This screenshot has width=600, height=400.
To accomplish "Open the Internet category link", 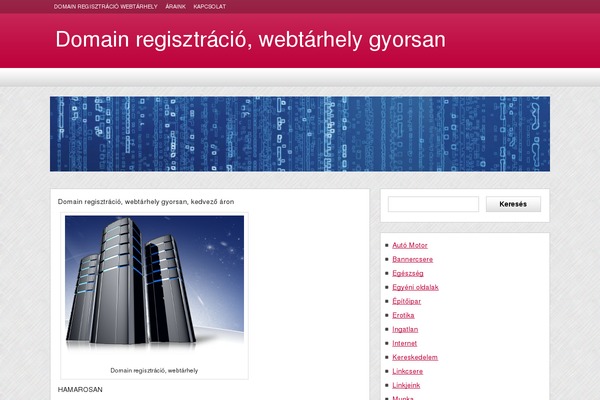I will 404,343.
